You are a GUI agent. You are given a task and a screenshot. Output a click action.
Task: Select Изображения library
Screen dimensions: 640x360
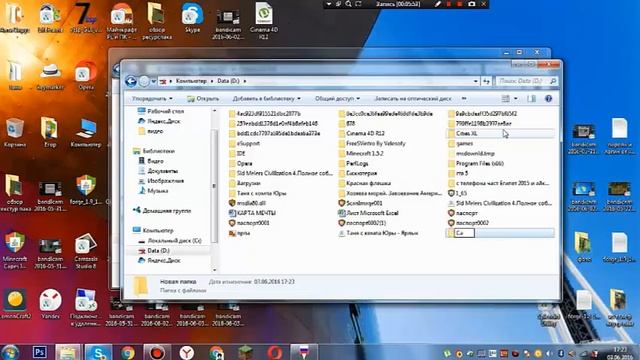[161, 181]
